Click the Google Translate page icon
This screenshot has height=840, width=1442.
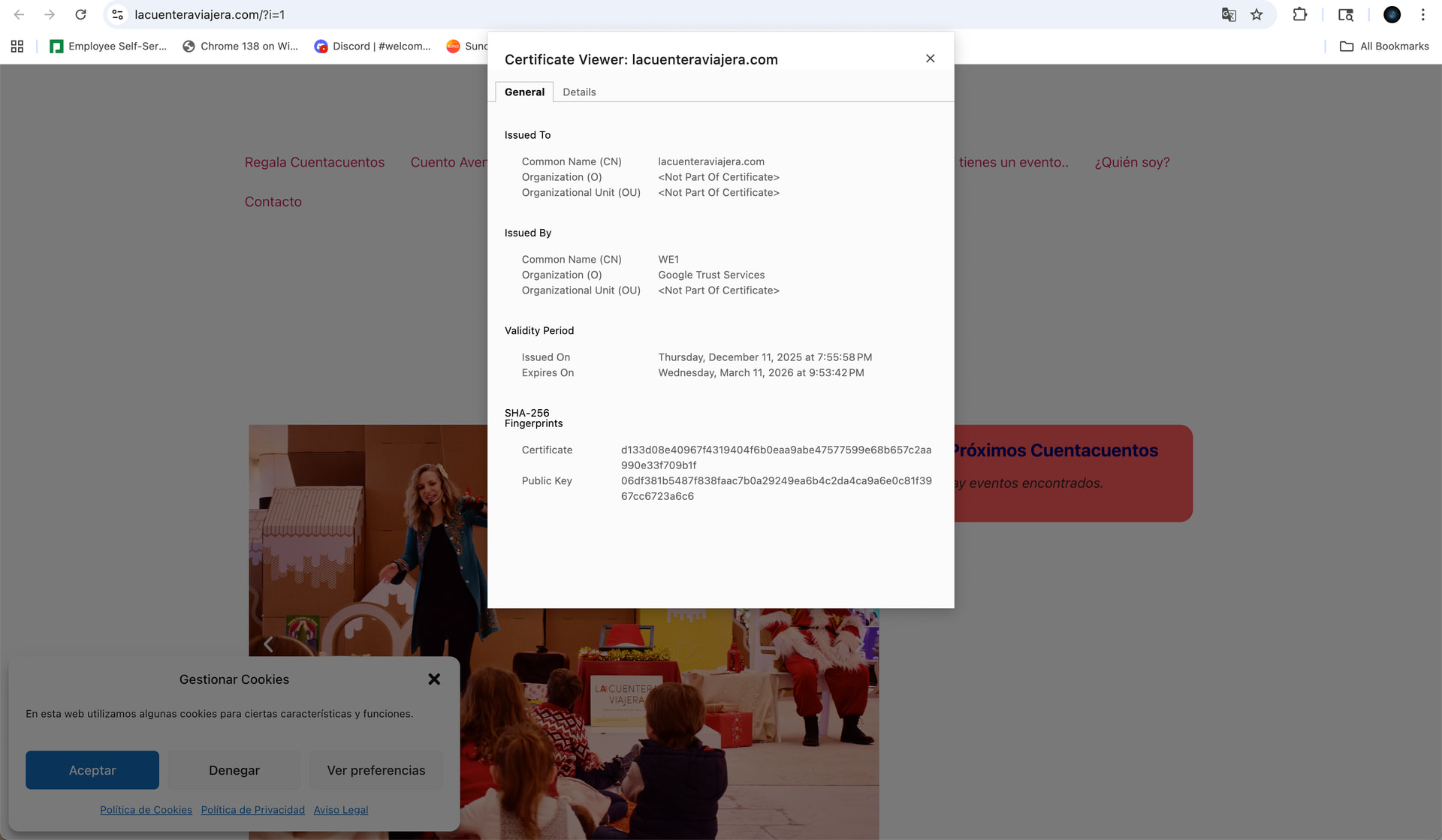tap(1229, 14)
